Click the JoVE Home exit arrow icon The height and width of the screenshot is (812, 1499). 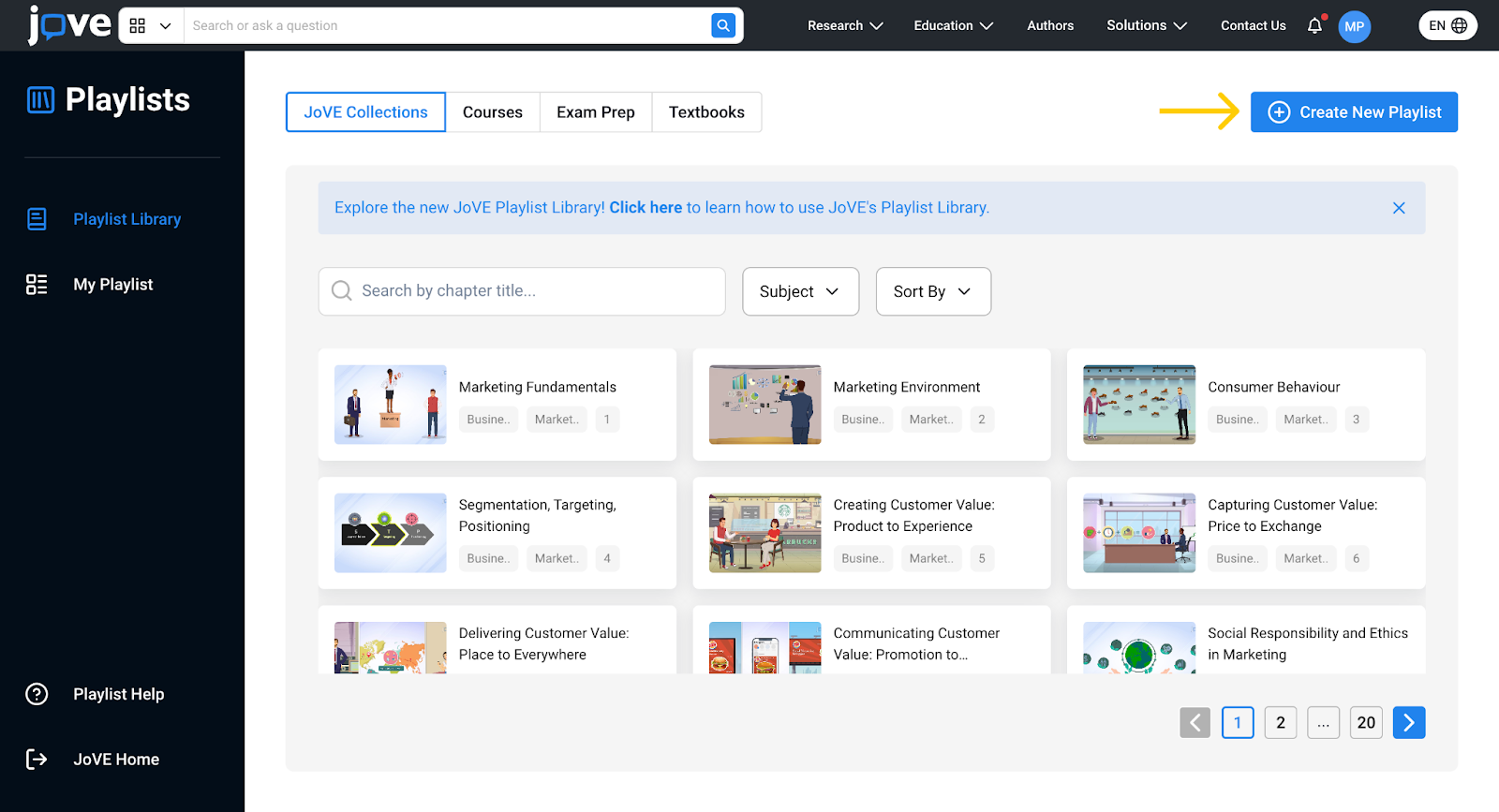[x=37, y=760]
